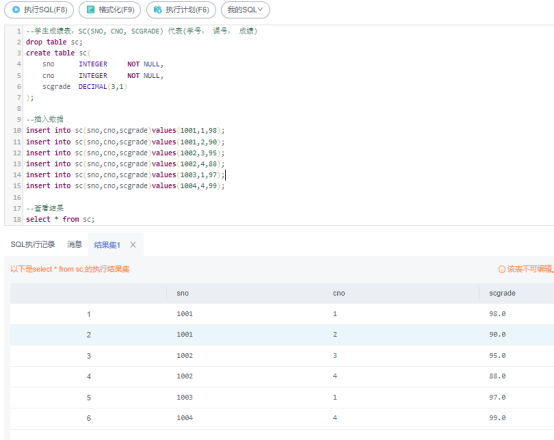This screenshot has height=440, width=554.
Task: Click the Execution Plan (F6) icon
Action: point(158,10)
